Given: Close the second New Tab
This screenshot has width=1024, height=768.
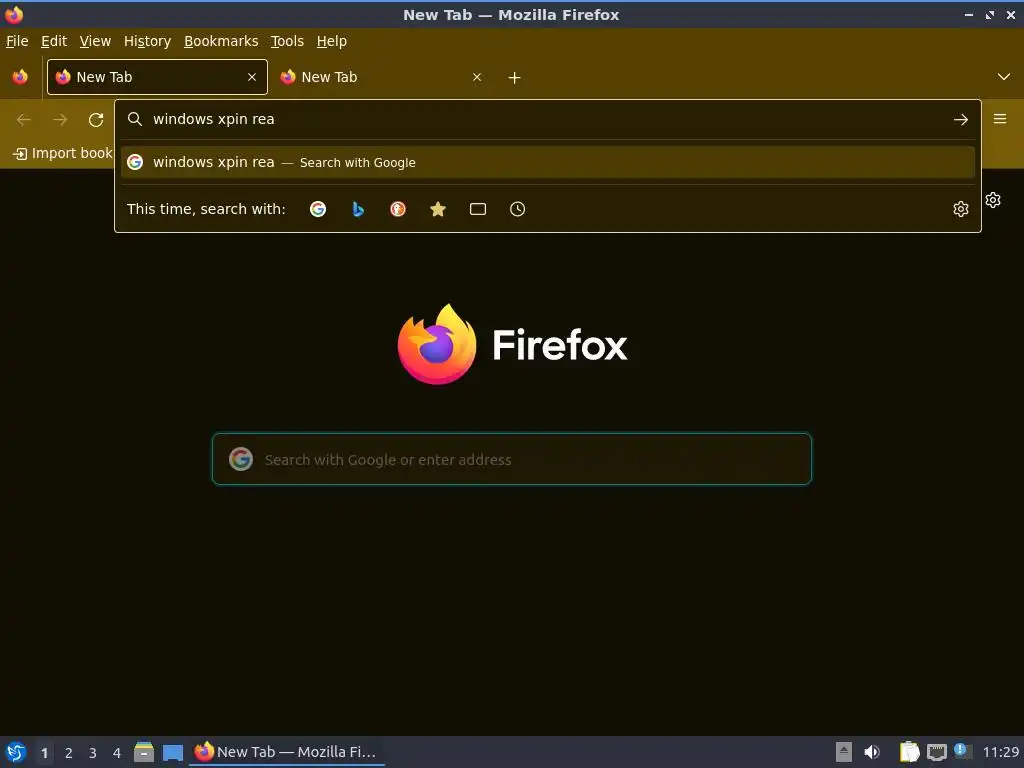Looking at the screenshot, I should click(x=477, y=77).
